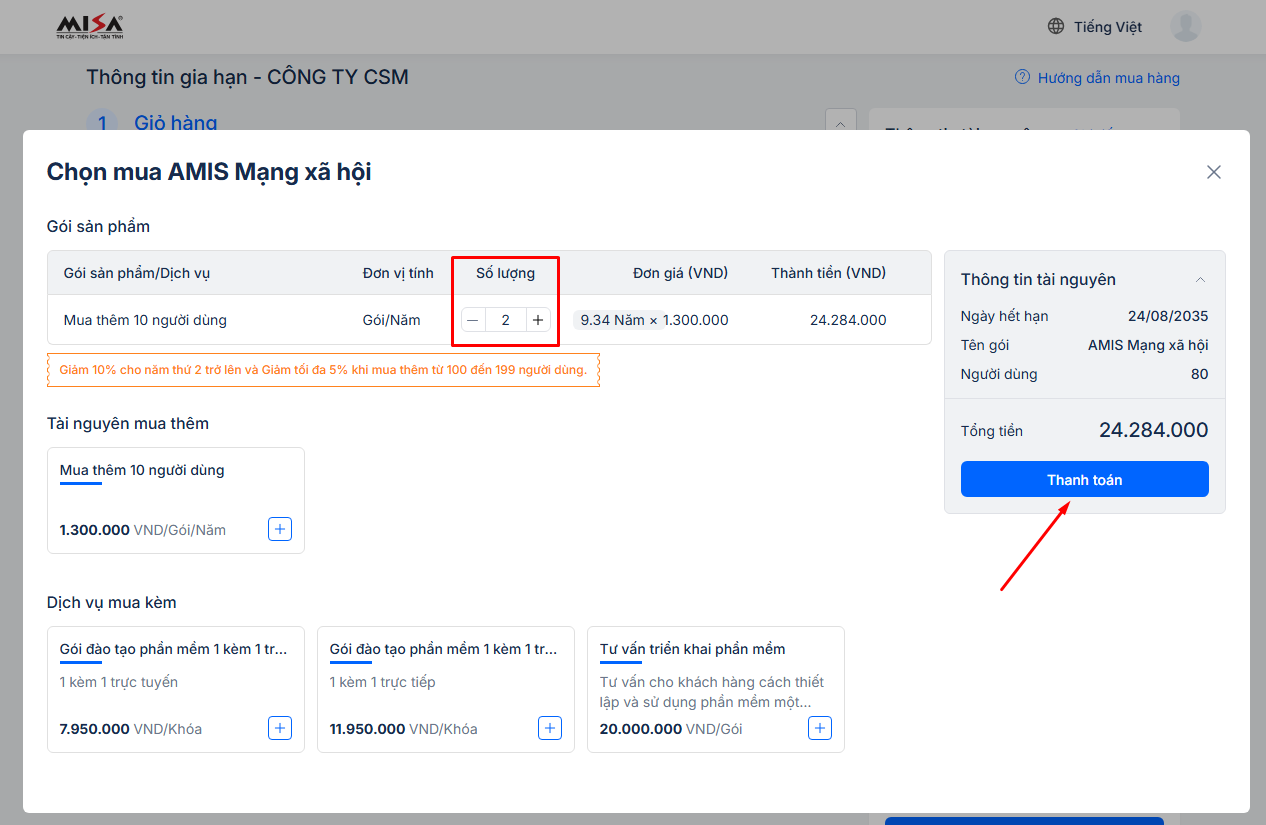Screen dimensions: 1266x825
Task: Decrease quantity with the minus button
Action: coord(473,320)
